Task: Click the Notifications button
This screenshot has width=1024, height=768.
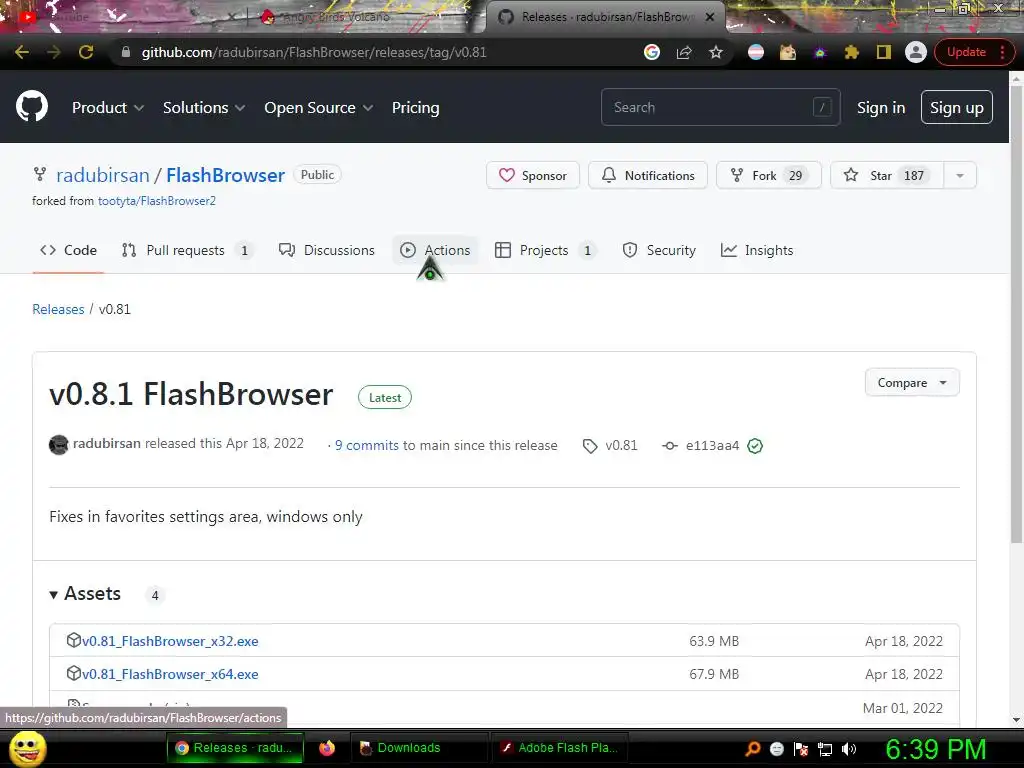Action: tap(647, 175)
